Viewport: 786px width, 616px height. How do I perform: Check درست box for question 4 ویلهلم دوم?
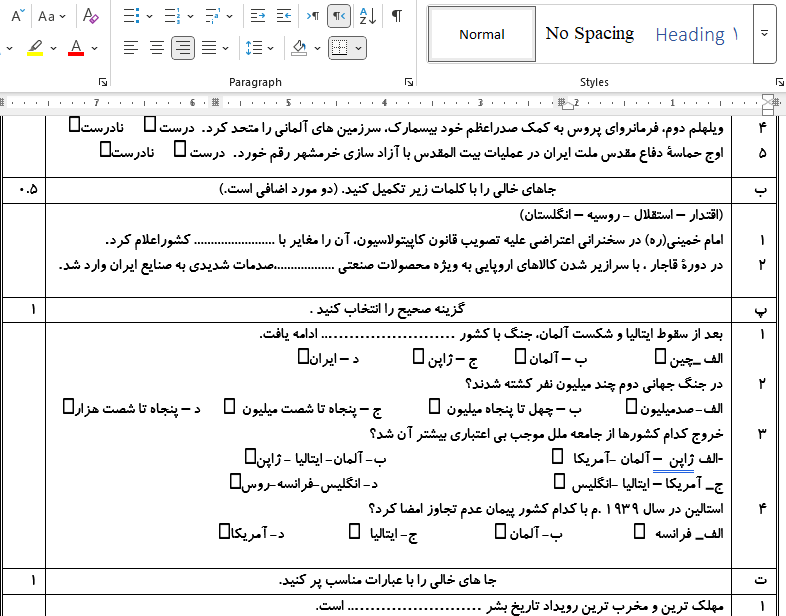tap(150, 124)
